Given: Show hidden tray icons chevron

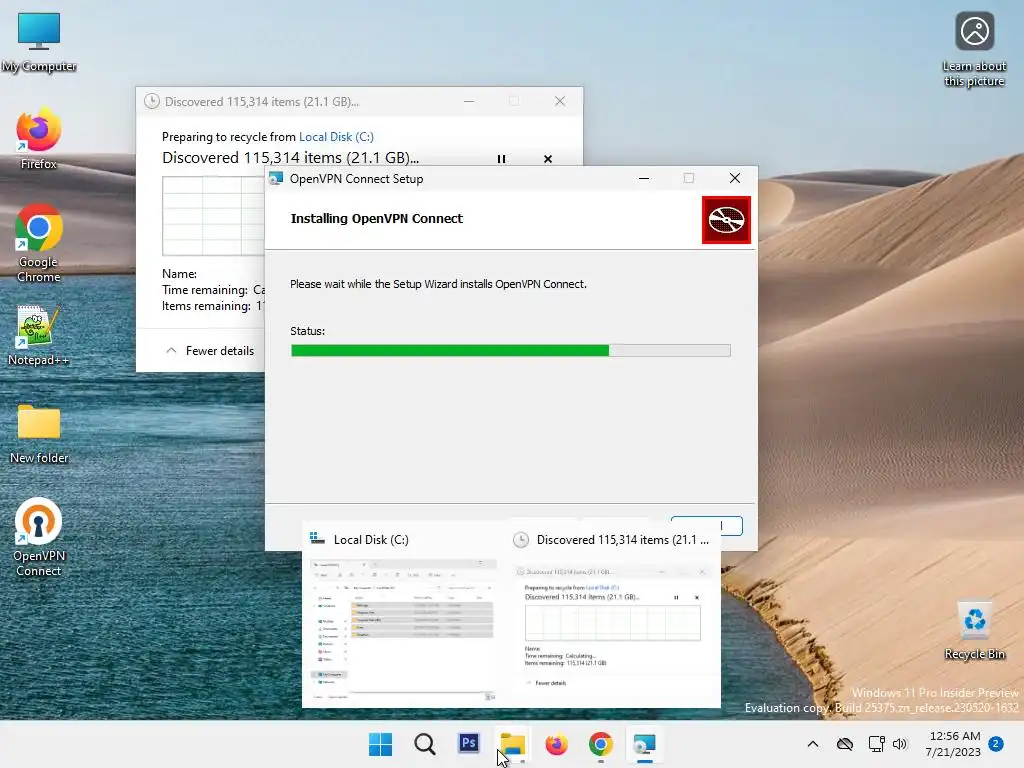Looking at the screenshot, I should click(812, 744).
